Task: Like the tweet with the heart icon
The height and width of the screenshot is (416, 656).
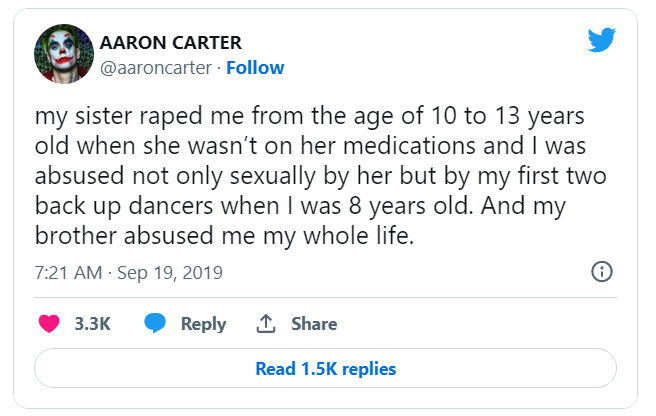Action: [48, 324]
